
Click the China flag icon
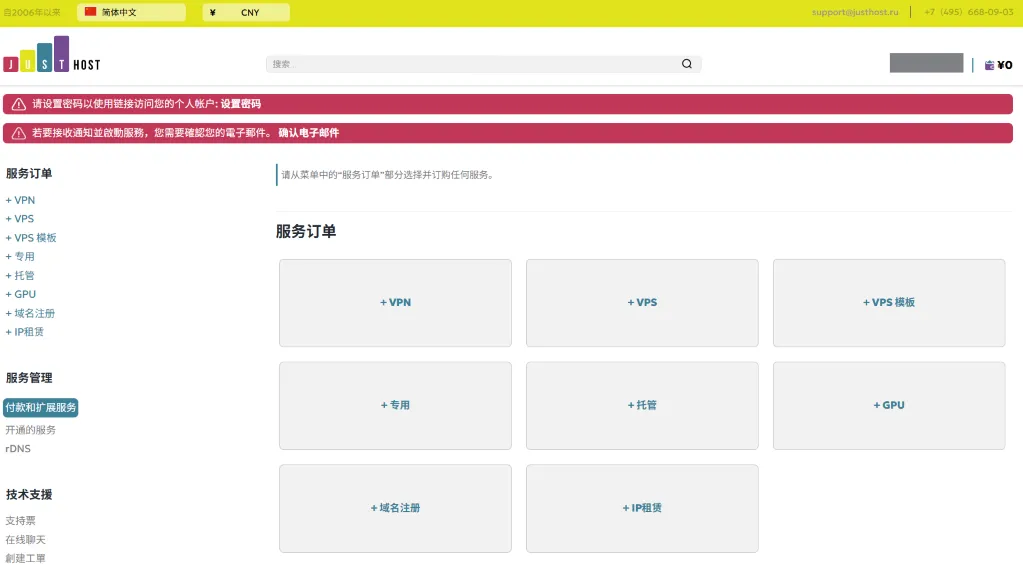91,12
